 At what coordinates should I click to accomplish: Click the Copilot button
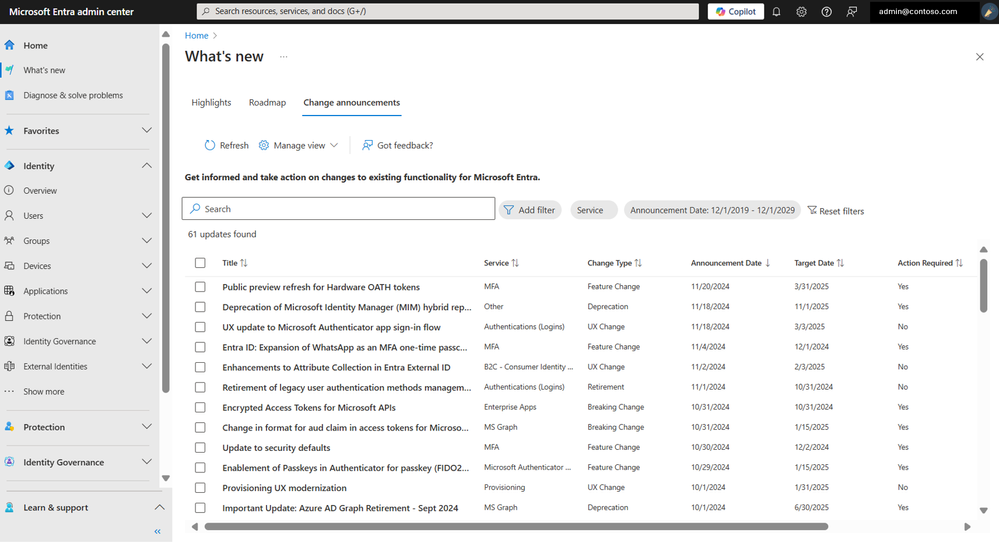point(736,11)
